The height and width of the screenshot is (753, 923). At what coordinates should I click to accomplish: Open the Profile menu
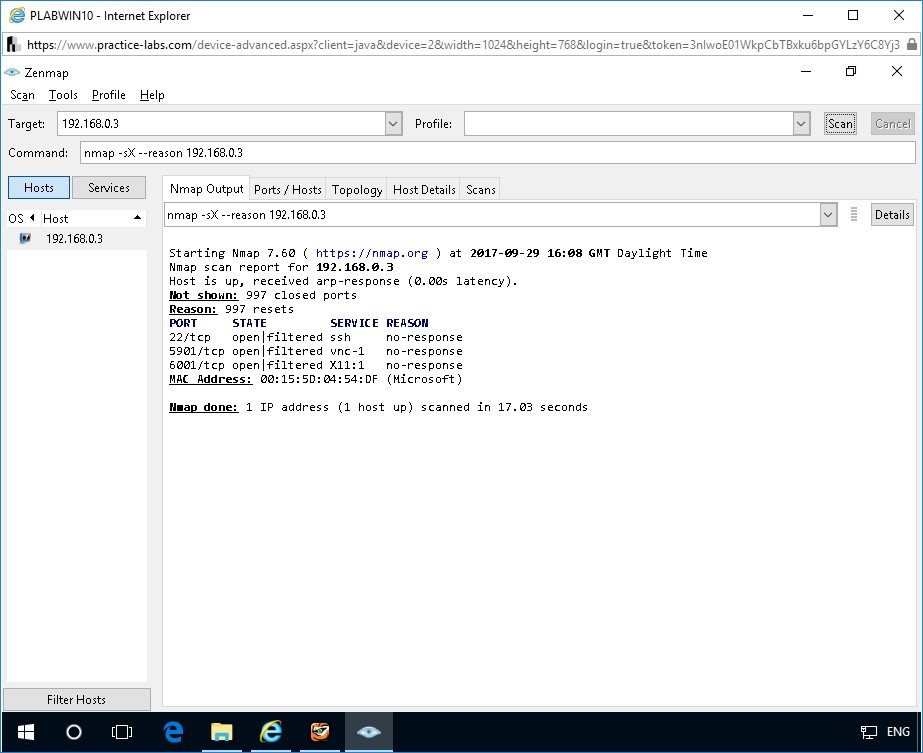pyautogui.click(x=108, y=95)
